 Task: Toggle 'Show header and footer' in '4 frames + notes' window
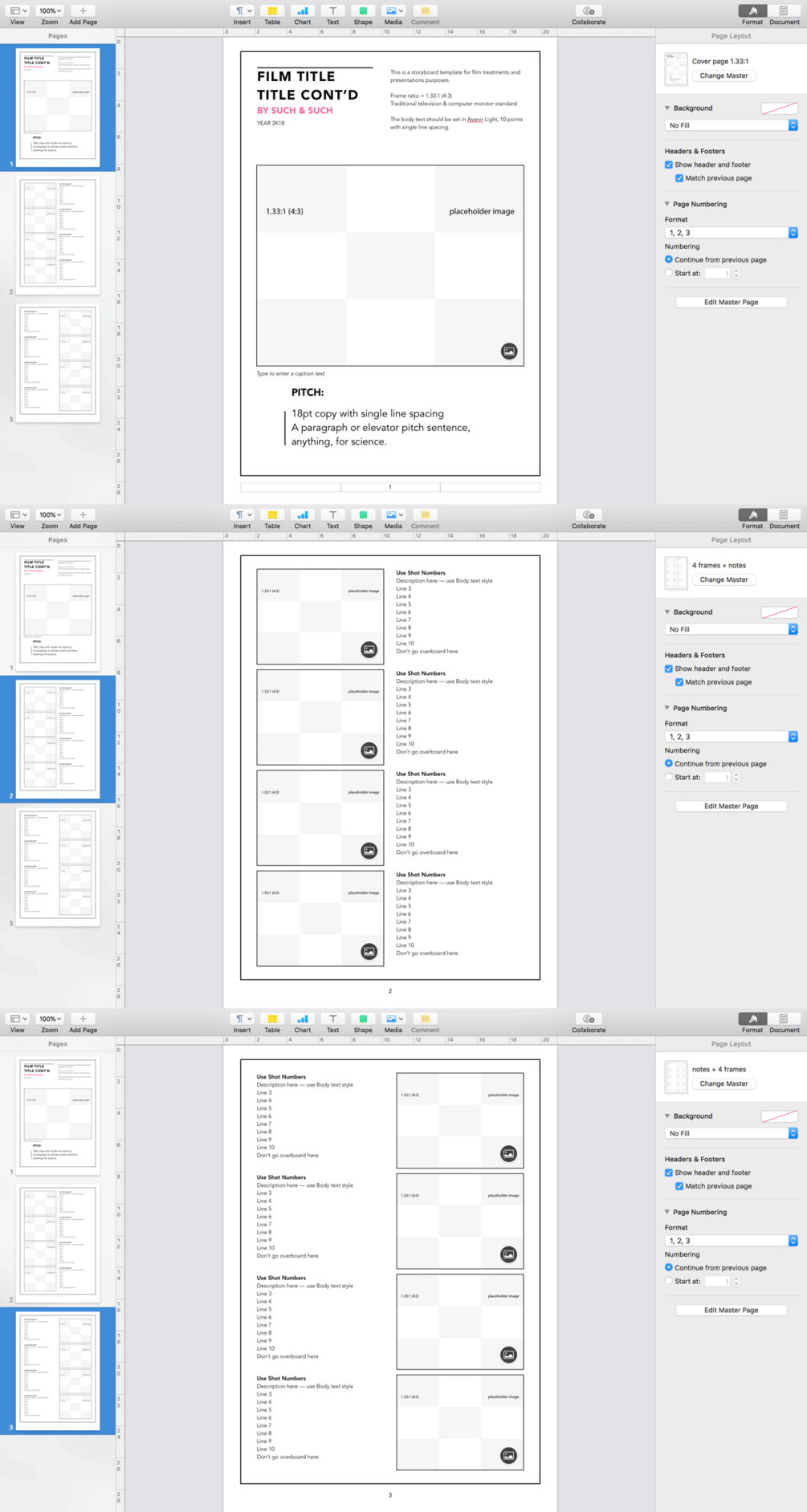669,669
